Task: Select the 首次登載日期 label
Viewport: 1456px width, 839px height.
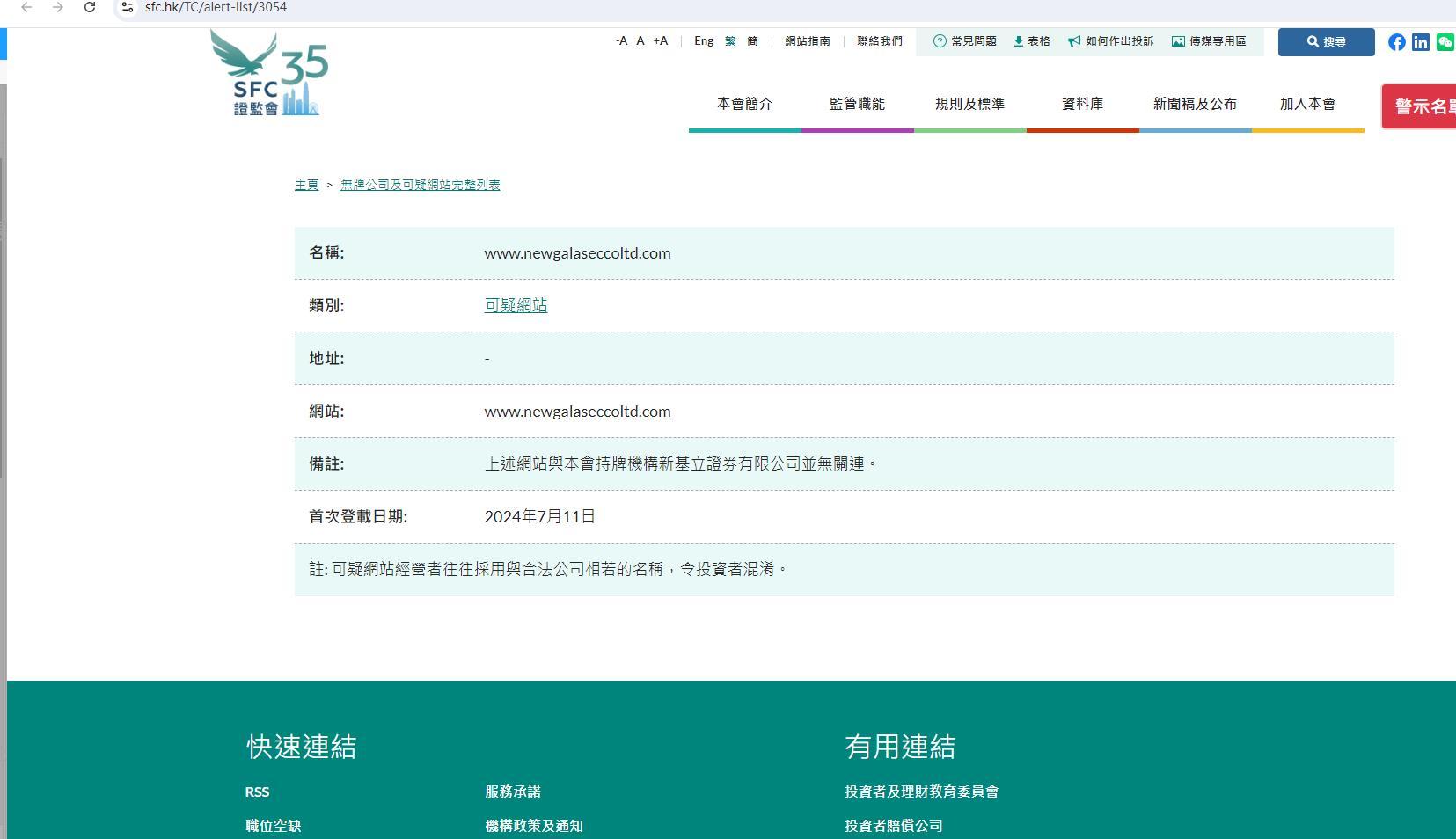Action: pos(358,516)
